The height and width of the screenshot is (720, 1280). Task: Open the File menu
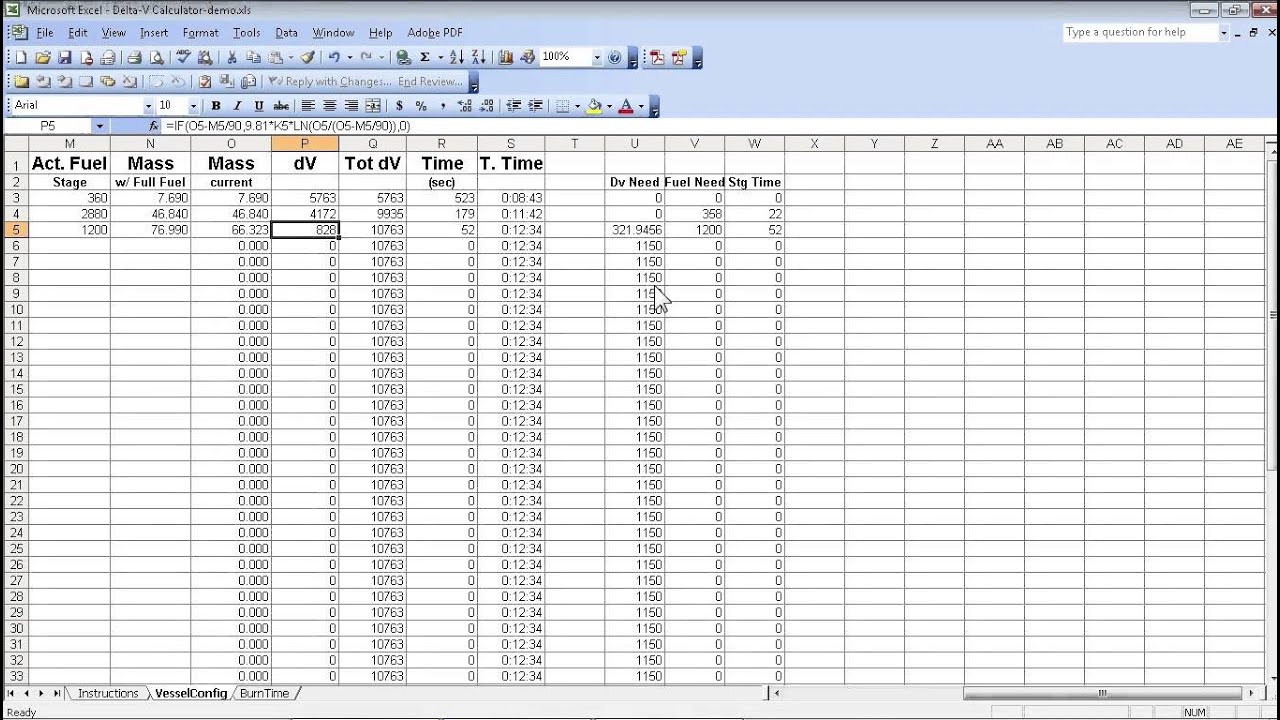[45, 33]
